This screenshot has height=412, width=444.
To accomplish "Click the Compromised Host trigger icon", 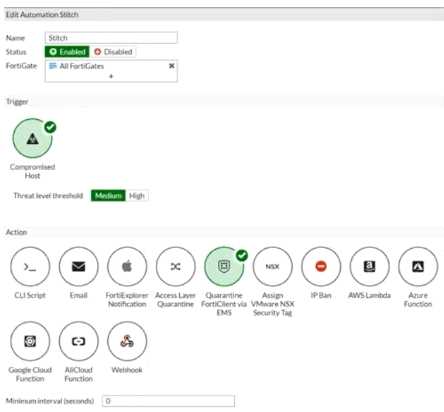I will point(32,138).
